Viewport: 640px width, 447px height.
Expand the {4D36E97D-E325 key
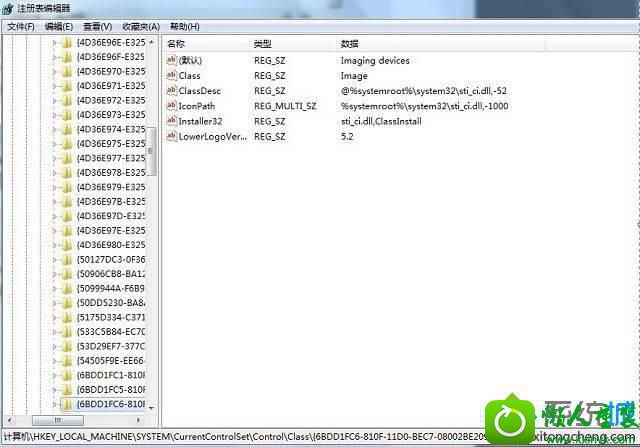(x=55, y=216)
